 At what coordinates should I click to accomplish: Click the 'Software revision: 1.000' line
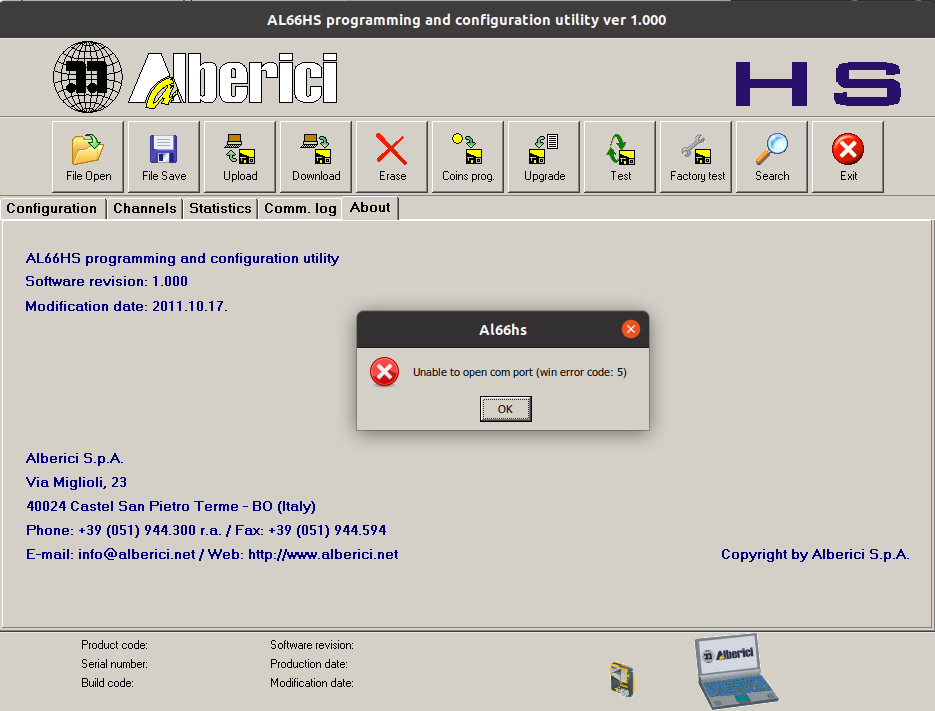107,282
